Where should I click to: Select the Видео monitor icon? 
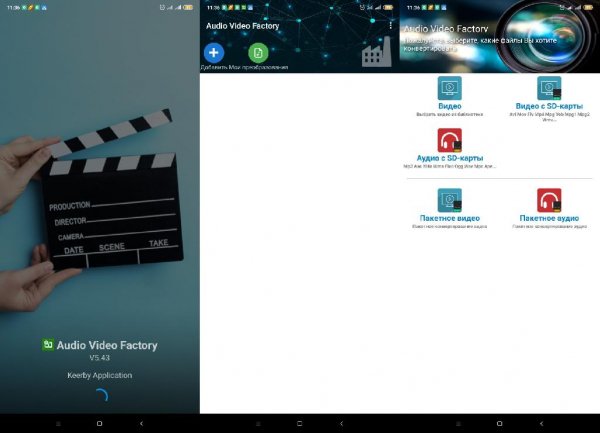click(450, 88)
